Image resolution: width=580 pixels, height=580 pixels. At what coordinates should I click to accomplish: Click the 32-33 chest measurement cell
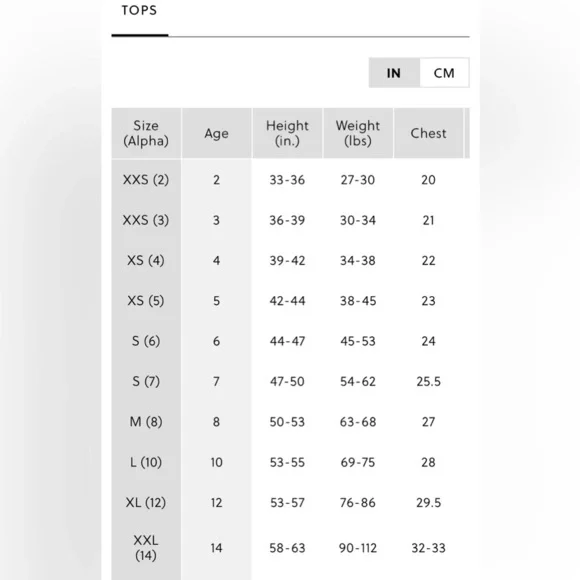[428, 548]
